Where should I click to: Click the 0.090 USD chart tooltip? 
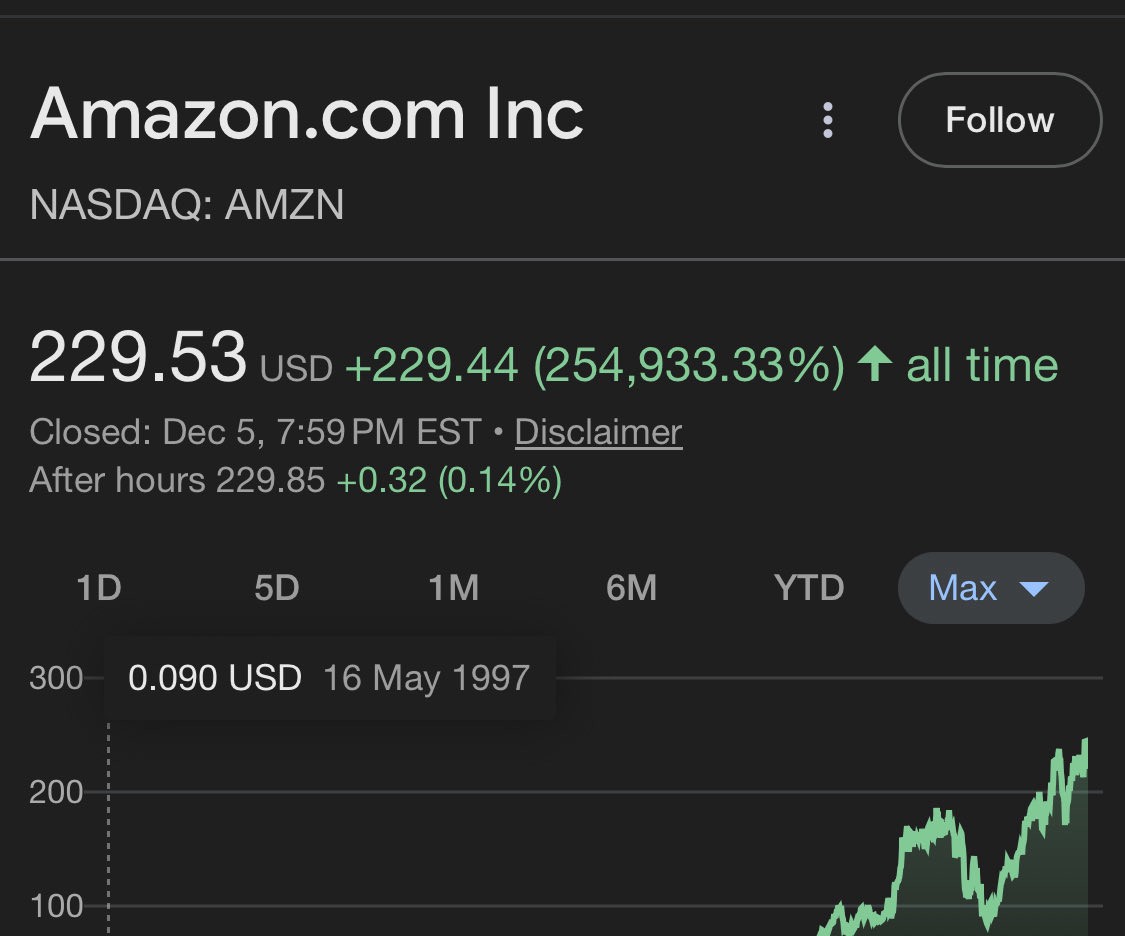[x=330, y=678]
